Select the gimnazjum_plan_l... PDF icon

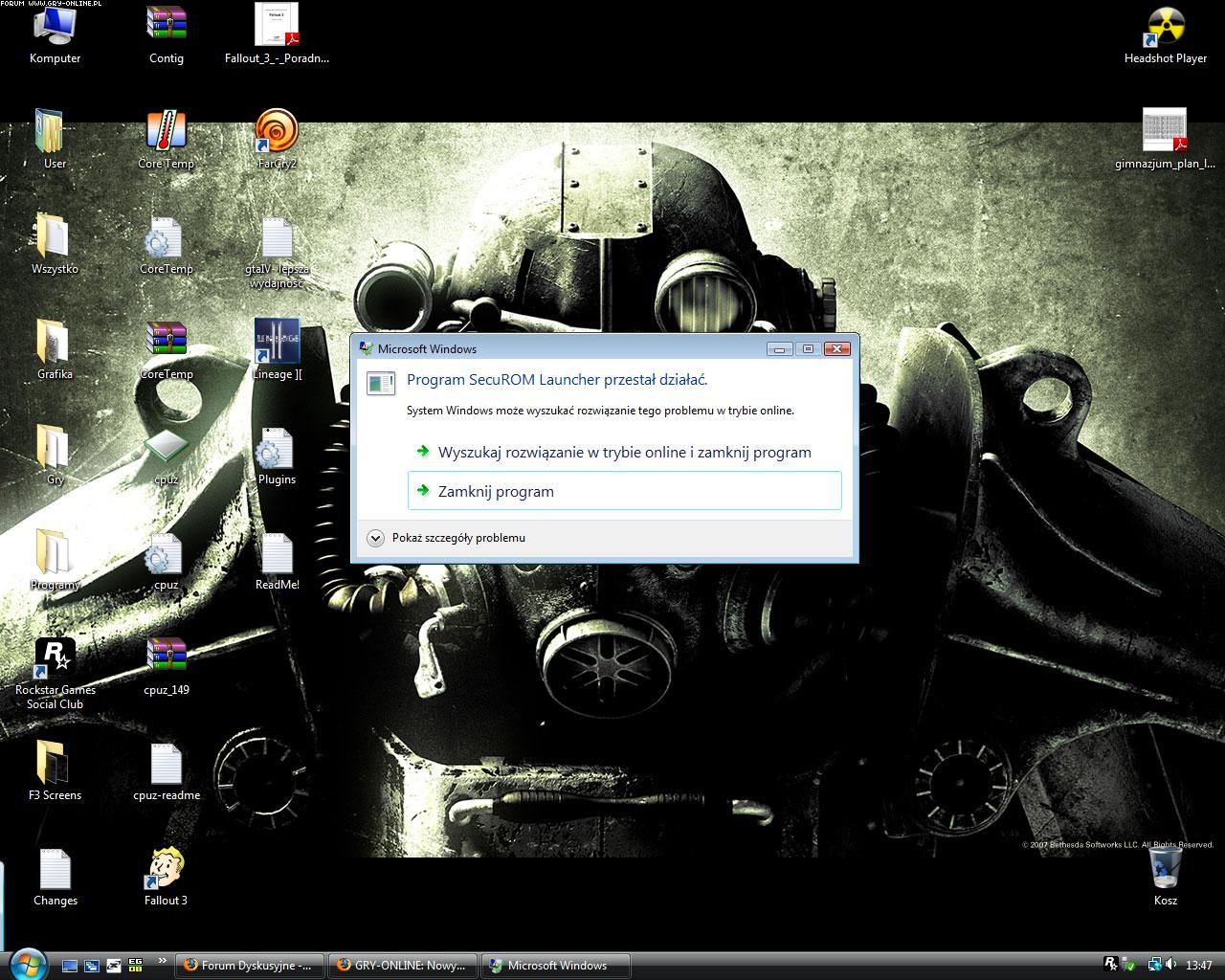[x=1165, y=140]
